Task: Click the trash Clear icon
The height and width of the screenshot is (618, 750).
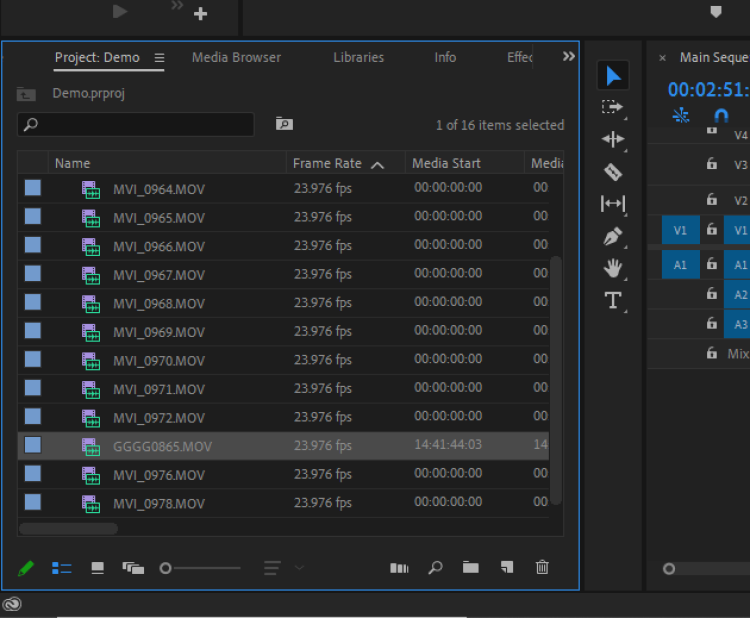Action: coord(542,567)
